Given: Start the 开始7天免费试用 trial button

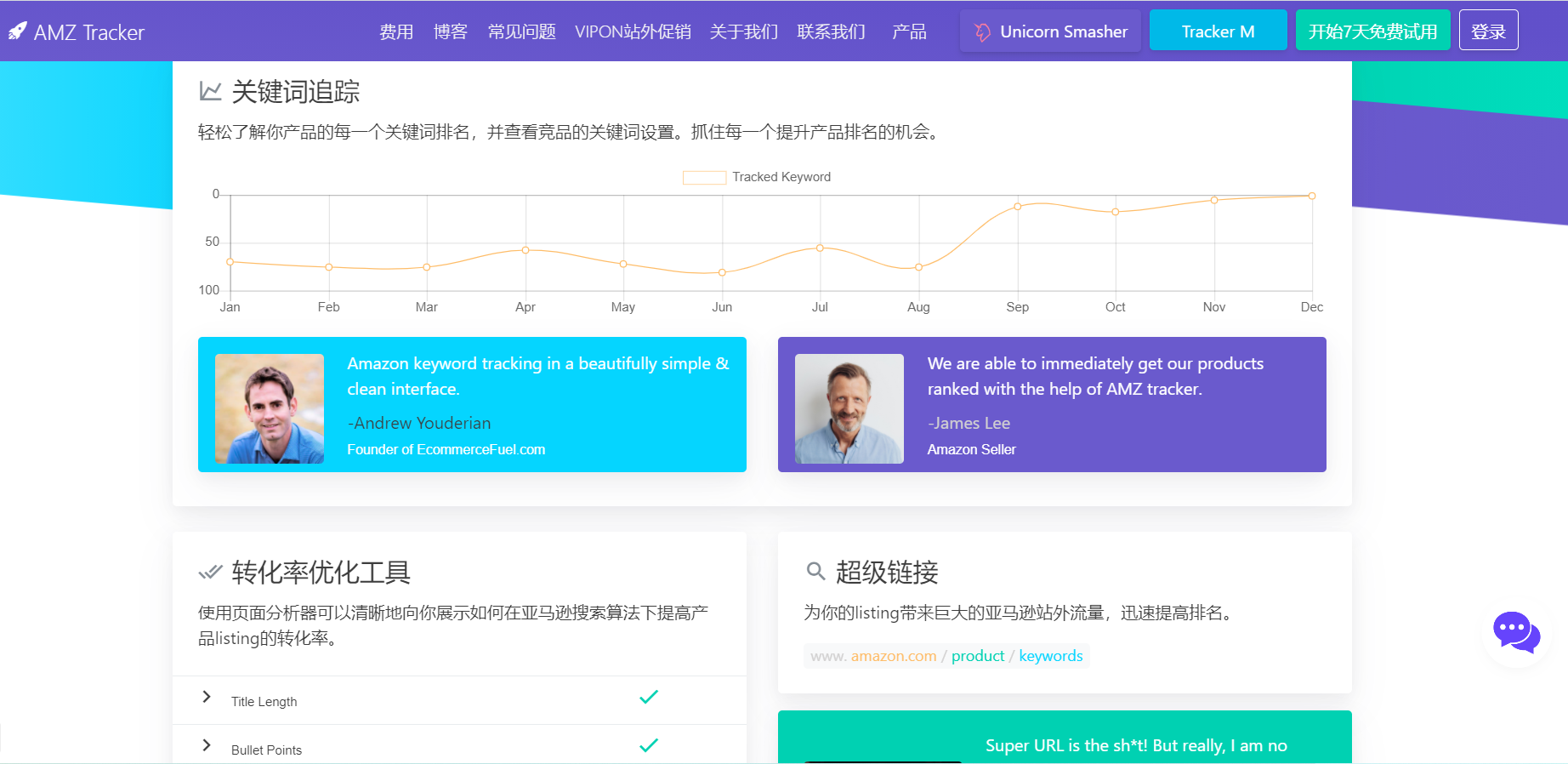Looking at the screenshot, I should [x=1373, y=31].
